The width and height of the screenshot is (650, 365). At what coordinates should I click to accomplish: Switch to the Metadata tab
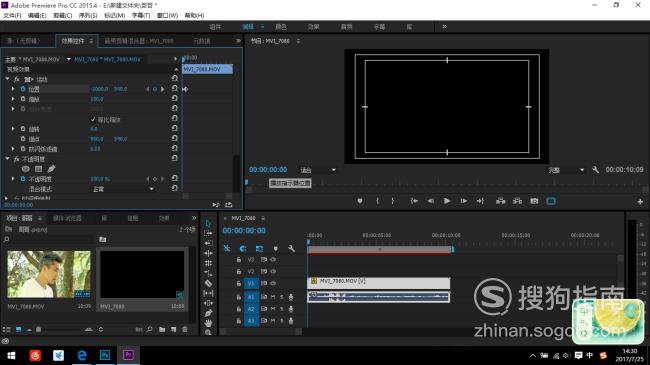click(x=202, y=41)
